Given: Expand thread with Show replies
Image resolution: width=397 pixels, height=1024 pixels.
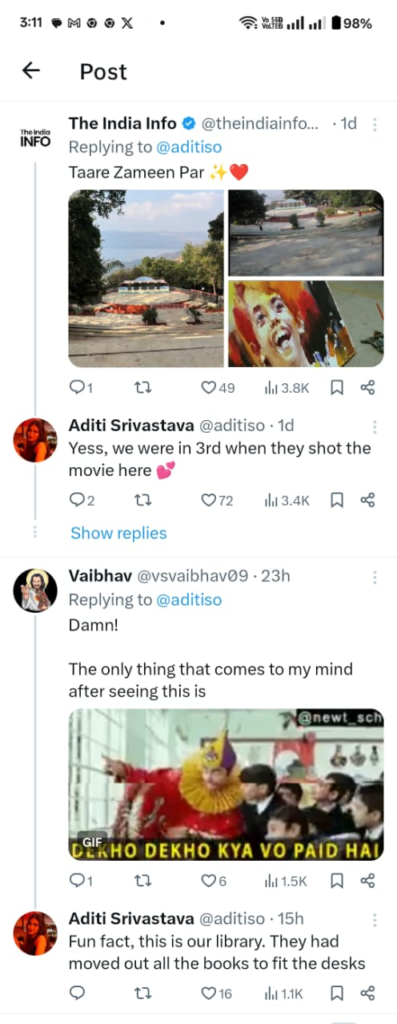Looking at the screenshot, I should 119,533.
